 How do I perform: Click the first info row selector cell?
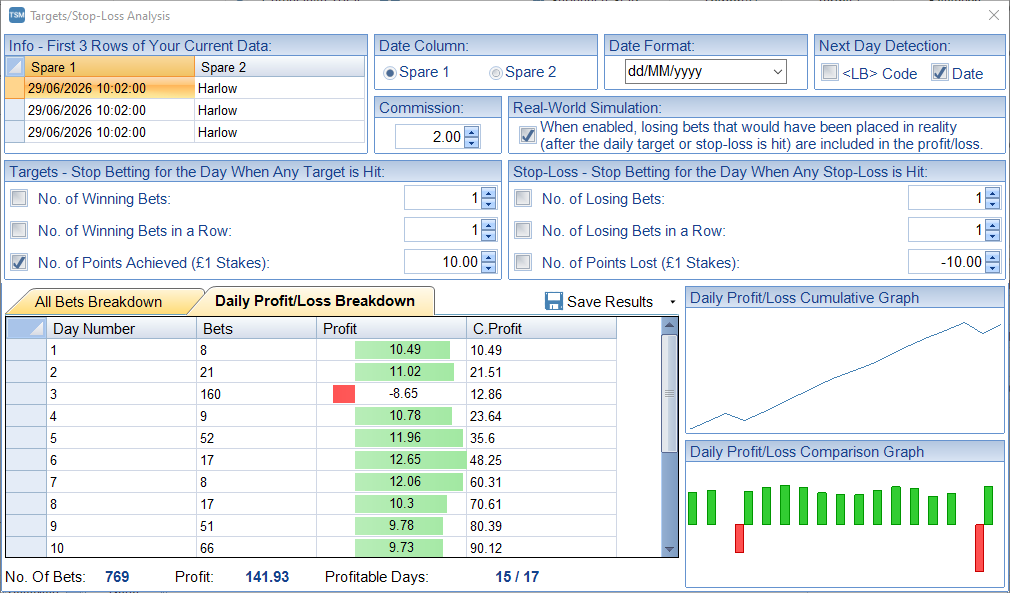[15, 88]
